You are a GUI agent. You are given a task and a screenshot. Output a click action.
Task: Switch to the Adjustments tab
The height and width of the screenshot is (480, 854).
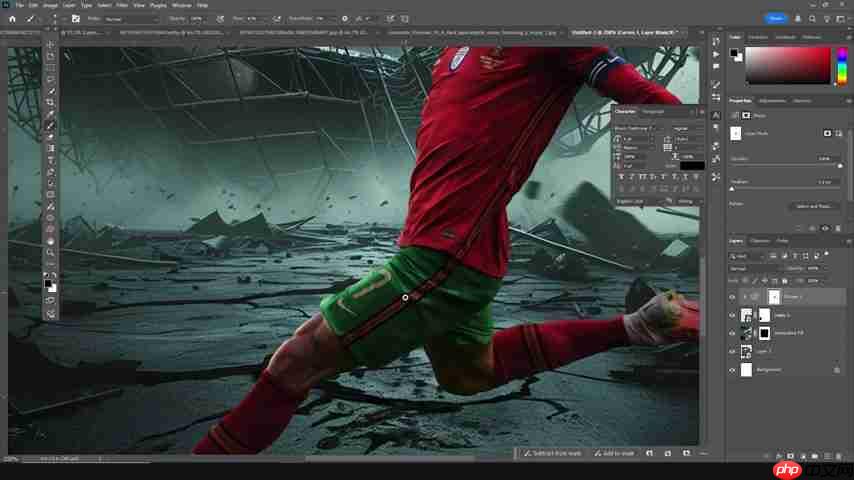coord(772,101)
